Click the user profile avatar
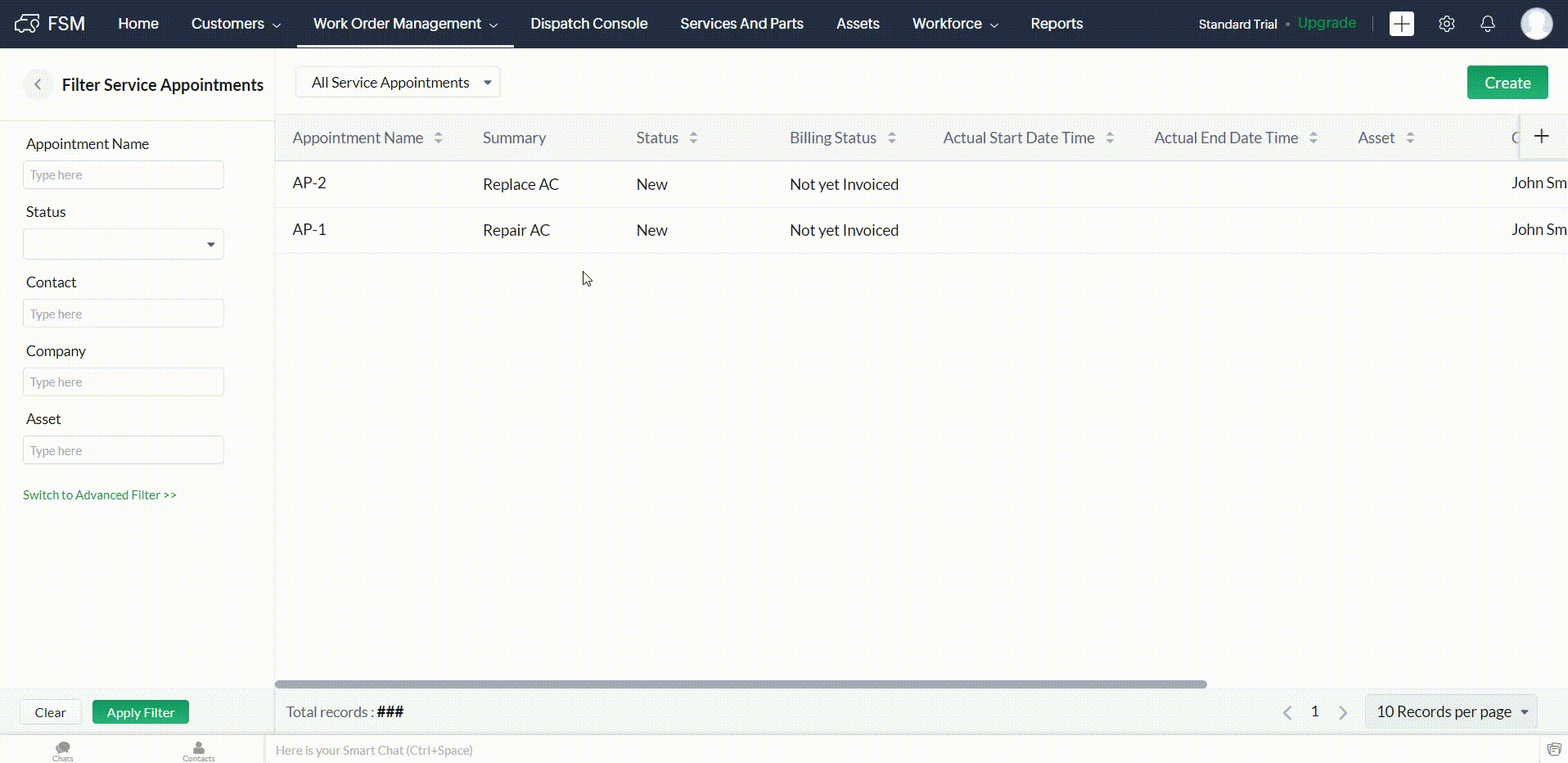1568x763 pixels. pos(1535,24)
